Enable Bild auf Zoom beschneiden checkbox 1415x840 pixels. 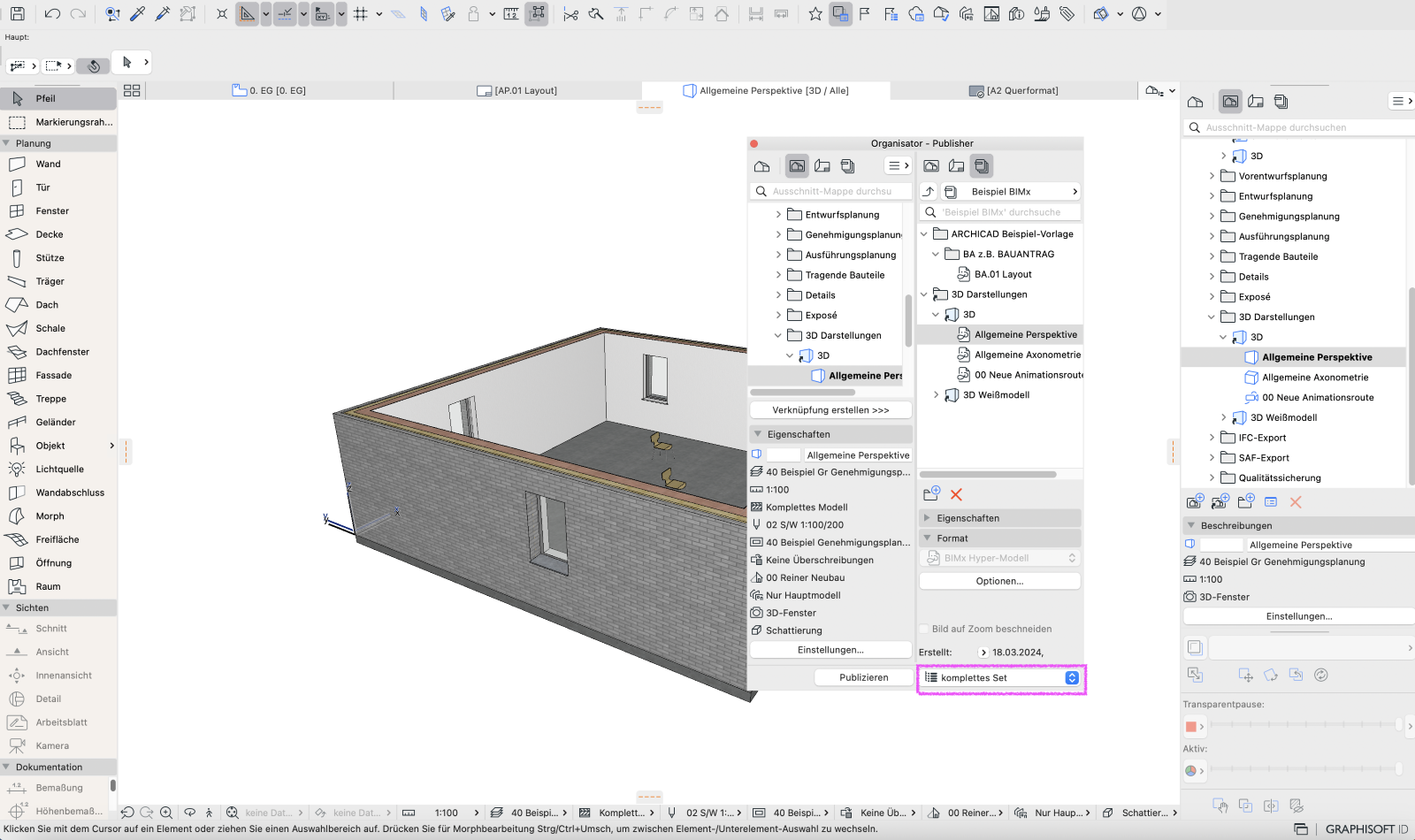click(924, 630)
